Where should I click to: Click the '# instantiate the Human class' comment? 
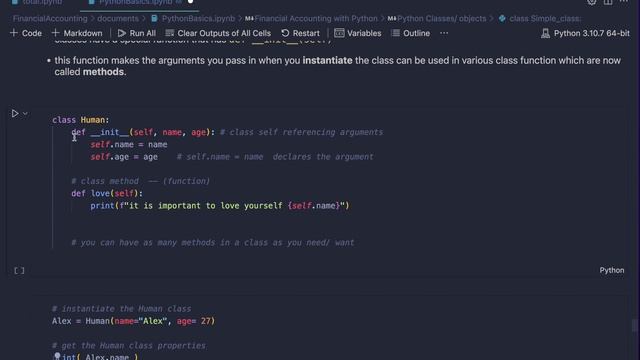click(x=121, y=309)
